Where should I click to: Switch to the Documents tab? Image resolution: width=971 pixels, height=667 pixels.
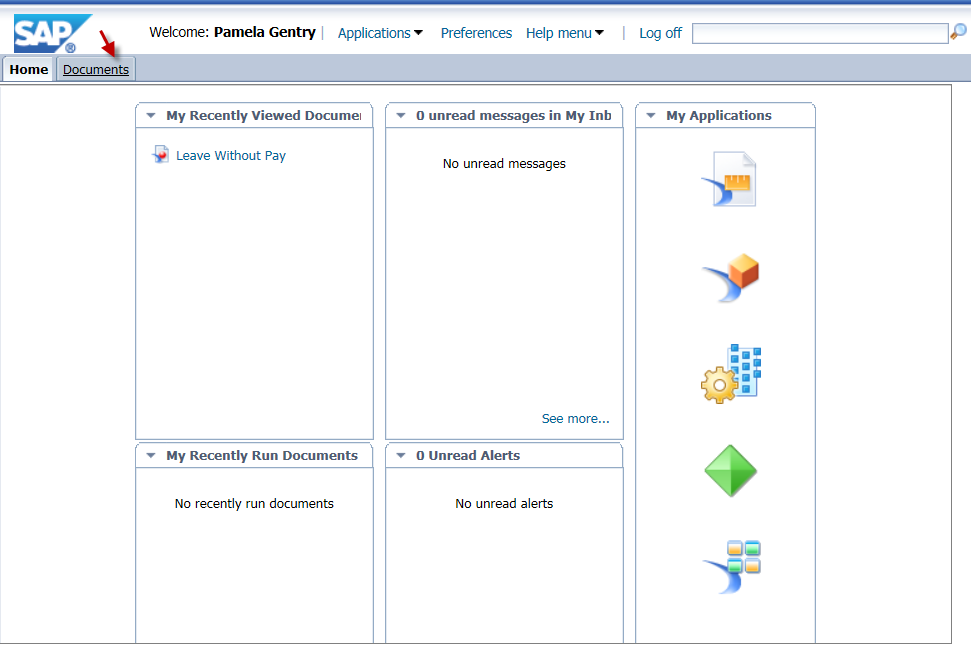click(95, 69)
